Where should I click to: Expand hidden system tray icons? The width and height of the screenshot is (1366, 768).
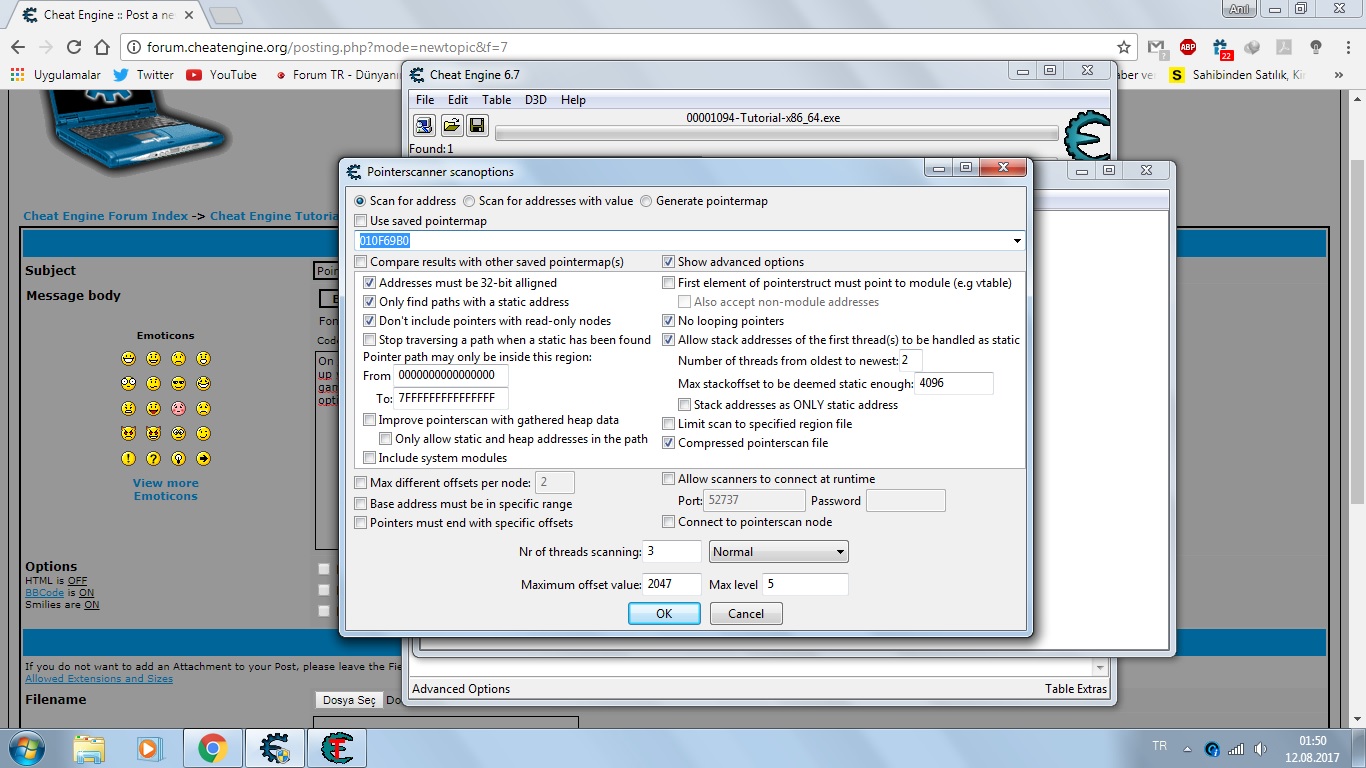pyautogui.click(x=1185, y=747)
